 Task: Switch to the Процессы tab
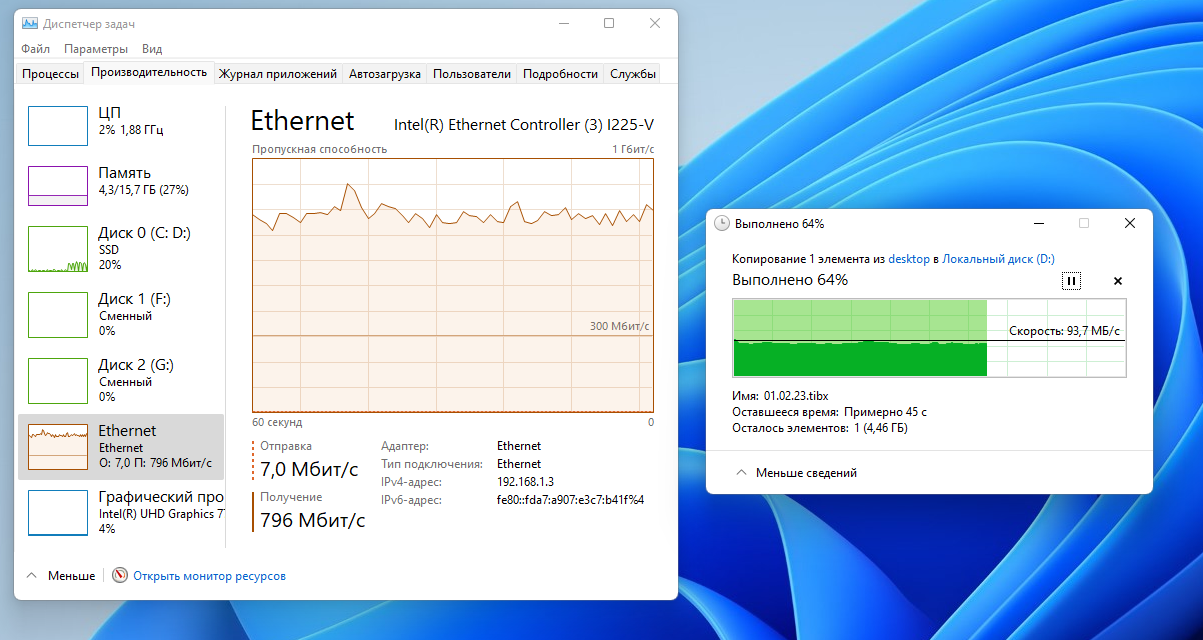pos(50,74)
